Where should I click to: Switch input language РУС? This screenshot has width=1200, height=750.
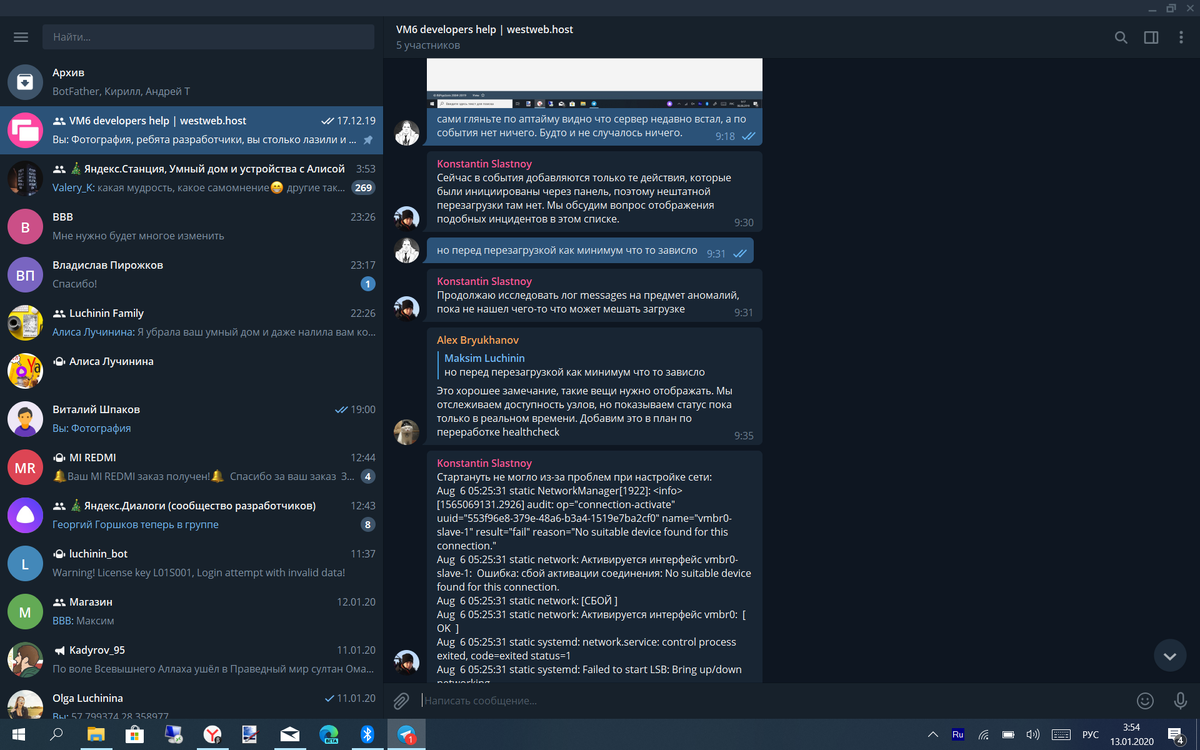click(1090, 735)
